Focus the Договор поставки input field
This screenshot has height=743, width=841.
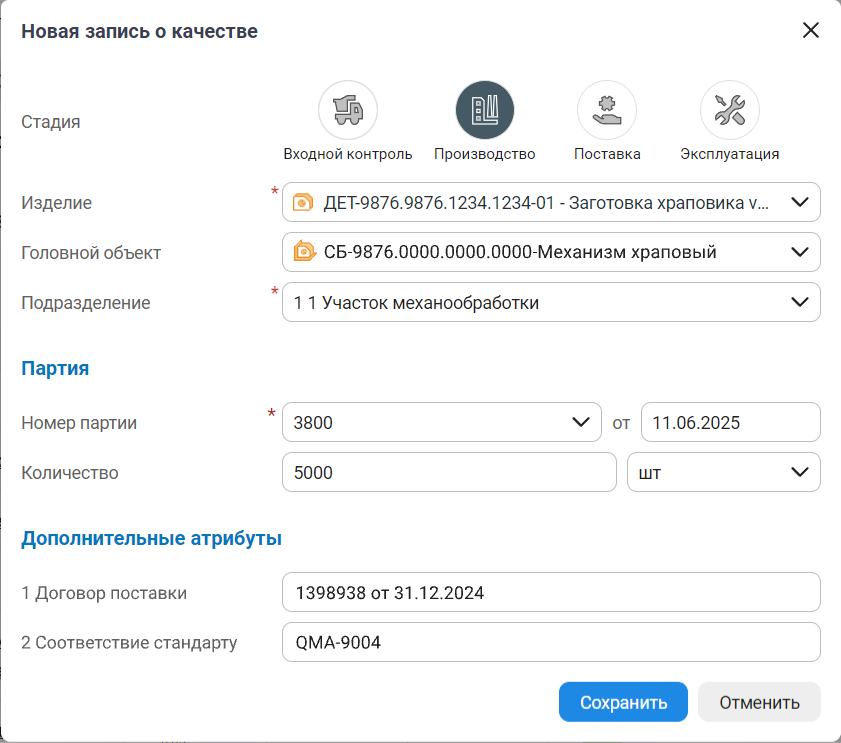click(551, 592)
